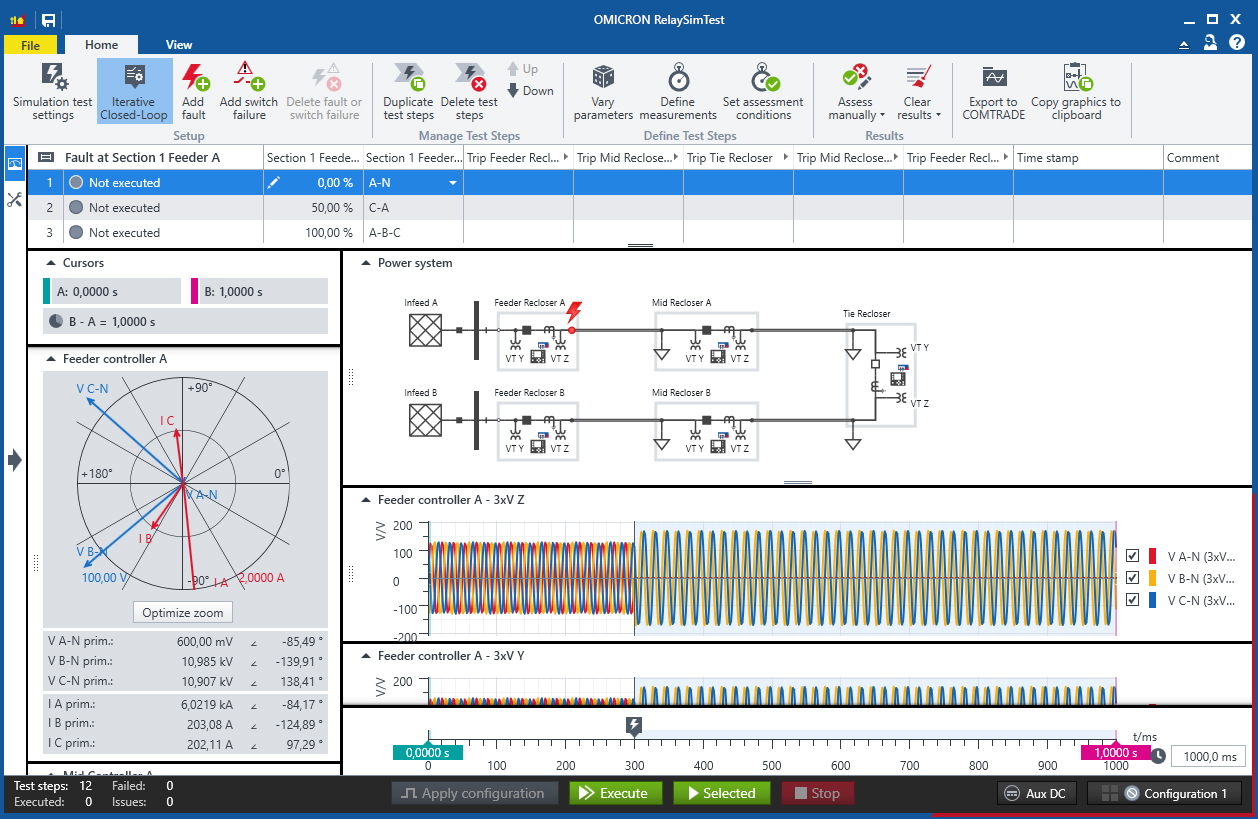The width and height of the screenshot is (1258, 819).
Task: Open the File menu
Action: pos(31,45)
